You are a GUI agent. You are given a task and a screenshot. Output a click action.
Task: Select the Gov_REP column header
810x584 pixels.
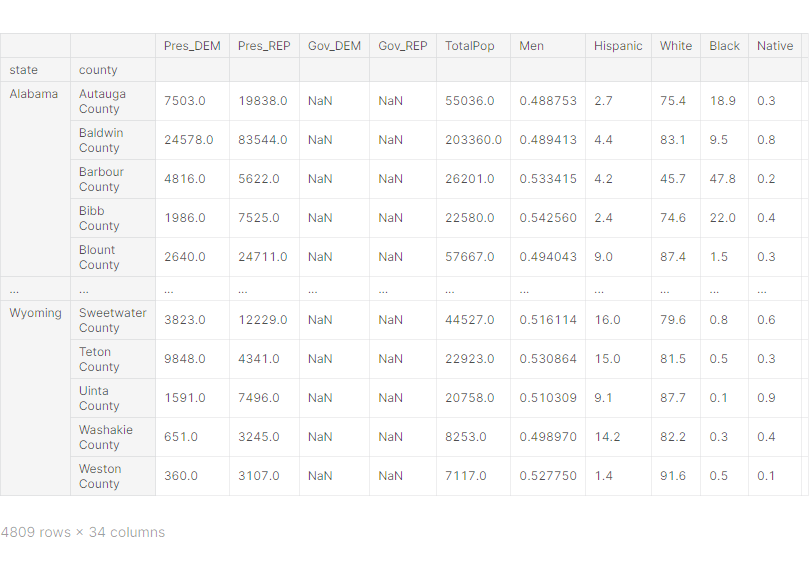403,46
